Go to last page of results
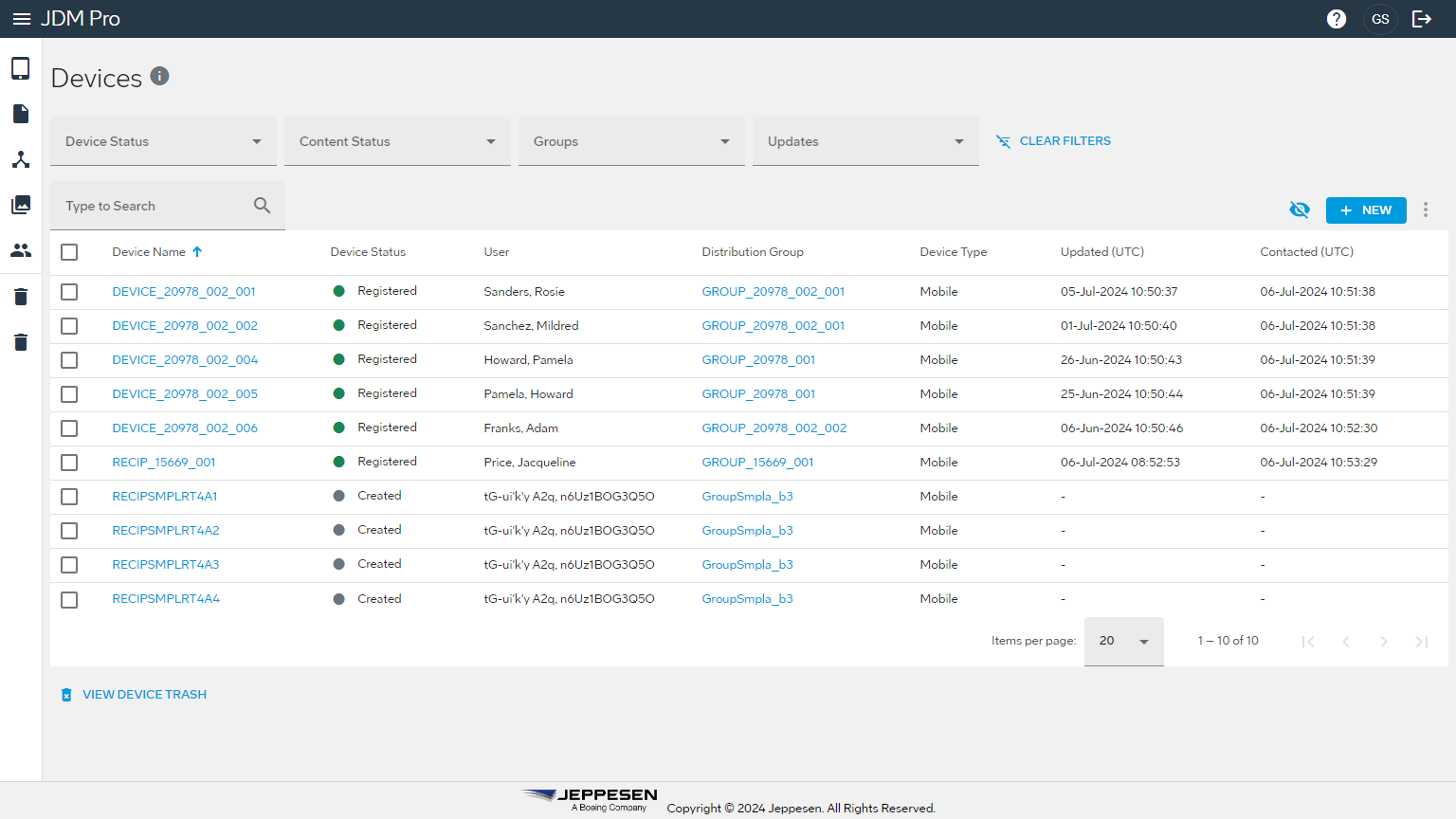Image resolution: width=1456 pixels, height=819 pixels. pyautogui.click(x=1422, y=642)
